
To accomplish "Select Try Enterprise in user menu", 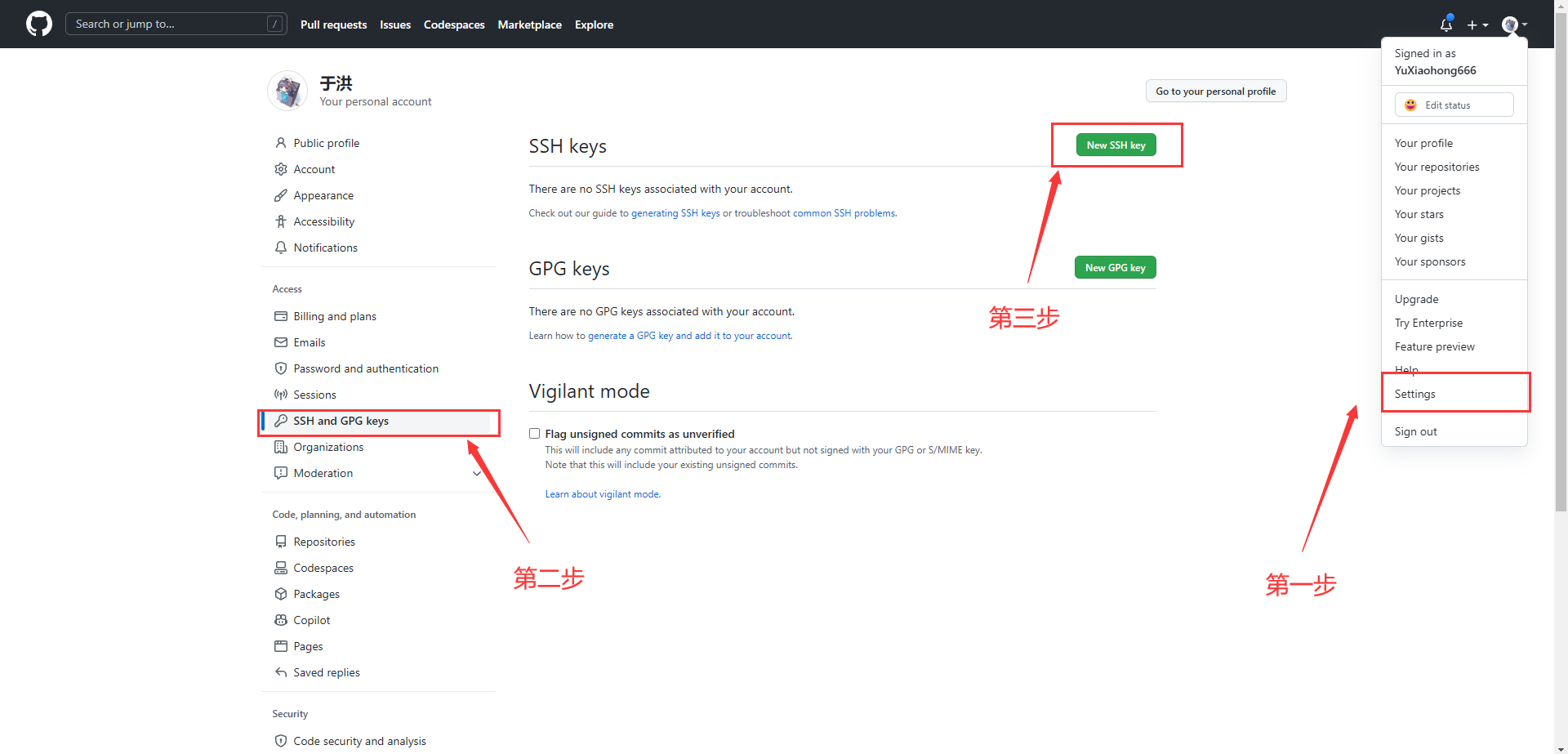I will click(x=1454, y=323).
